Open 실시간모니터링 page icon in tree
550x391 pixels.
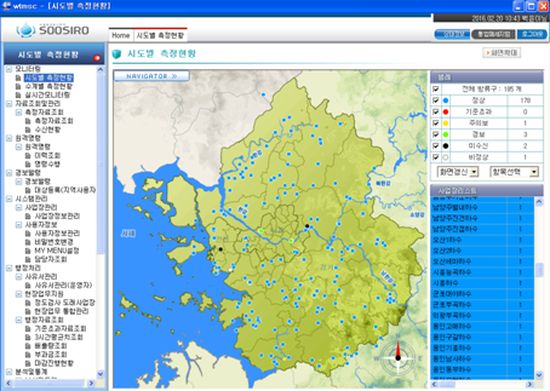tap(18, 95)
